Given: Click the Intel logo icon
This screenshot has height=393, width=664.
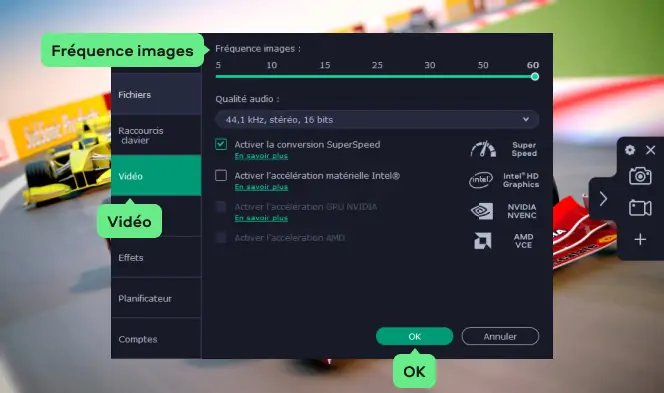Looking at the screenshot, I should tap(481, 180).
